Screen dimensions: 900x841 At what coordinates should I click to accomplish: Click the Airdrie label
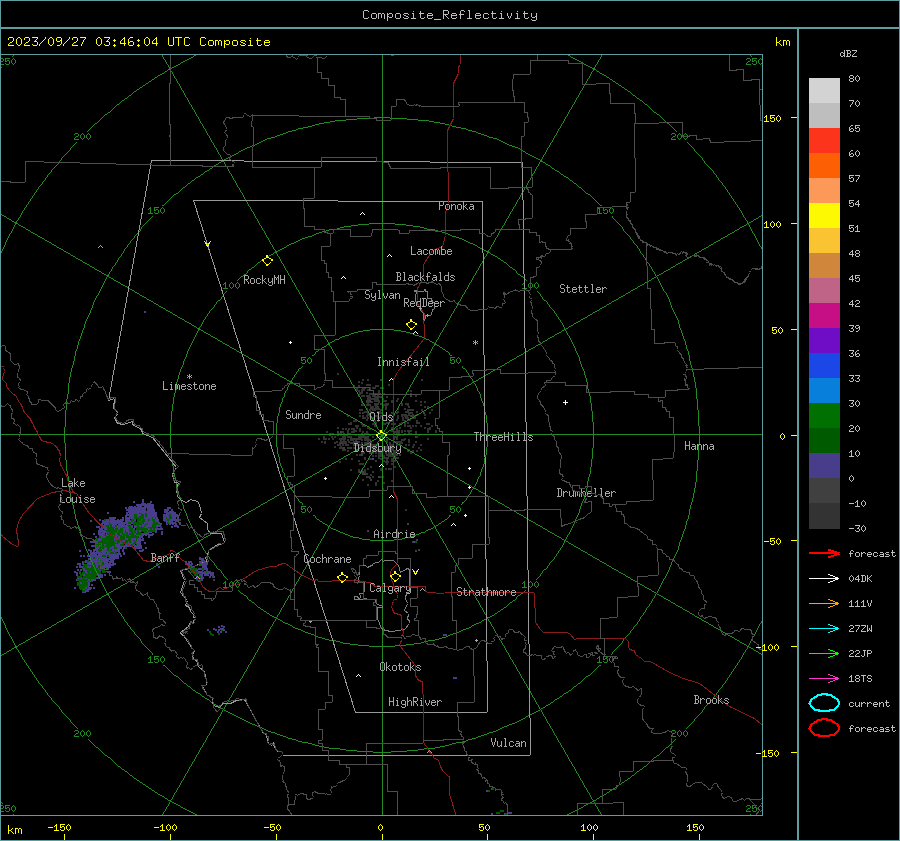pyautogui.click(x=394, y=534)
